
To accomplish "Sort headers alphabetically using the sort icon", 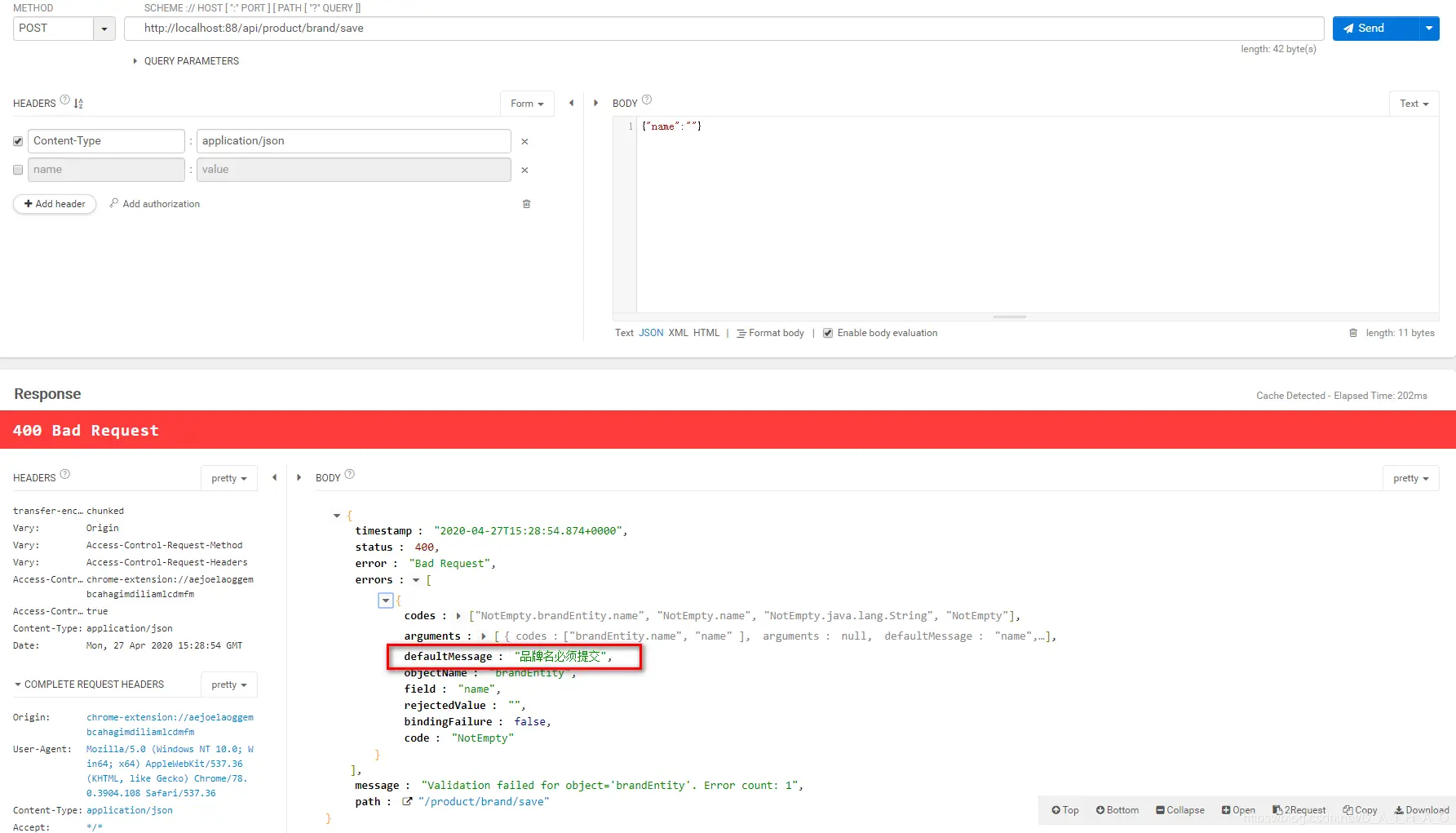I will 78,104.
